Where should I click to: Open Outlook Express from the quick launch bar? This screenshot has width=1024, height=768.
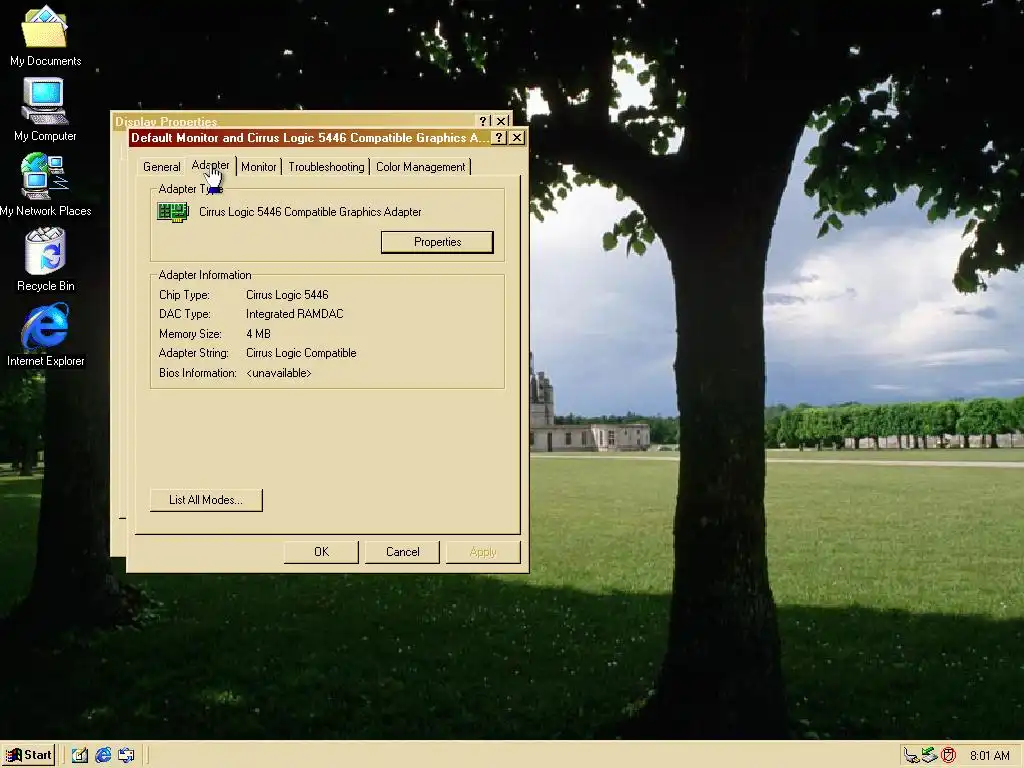[127, 755]
